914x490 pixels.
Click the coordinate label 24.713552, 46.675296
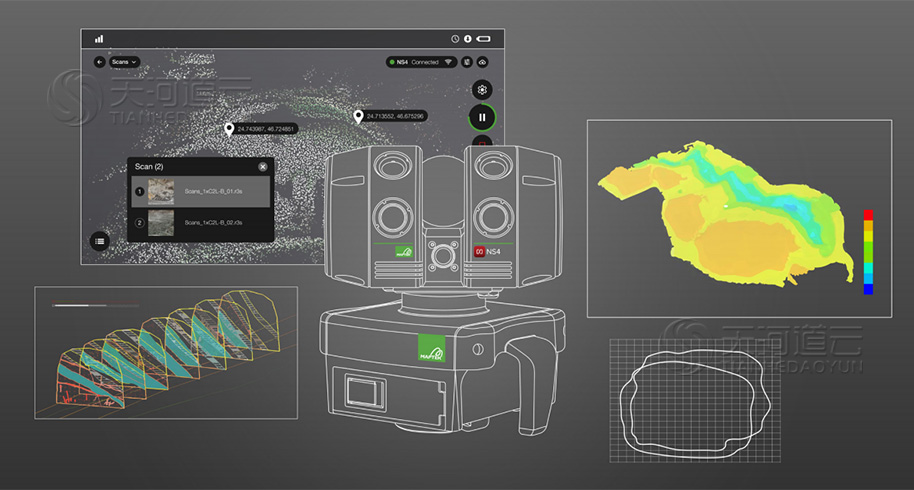point(395,117)
